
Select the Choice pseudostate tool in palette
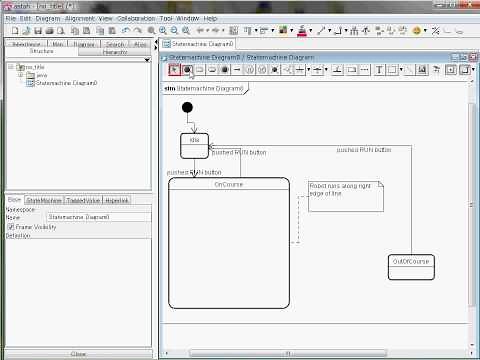pos(287,70)
